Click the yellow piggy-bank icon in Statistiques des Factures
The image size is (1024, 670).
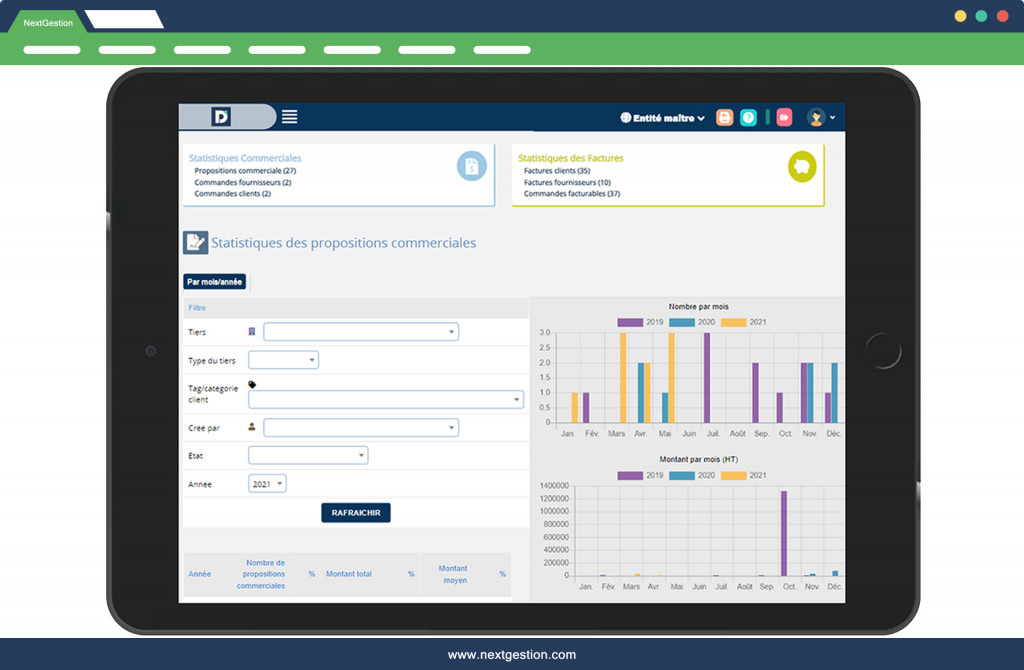(x=802, y=167)
